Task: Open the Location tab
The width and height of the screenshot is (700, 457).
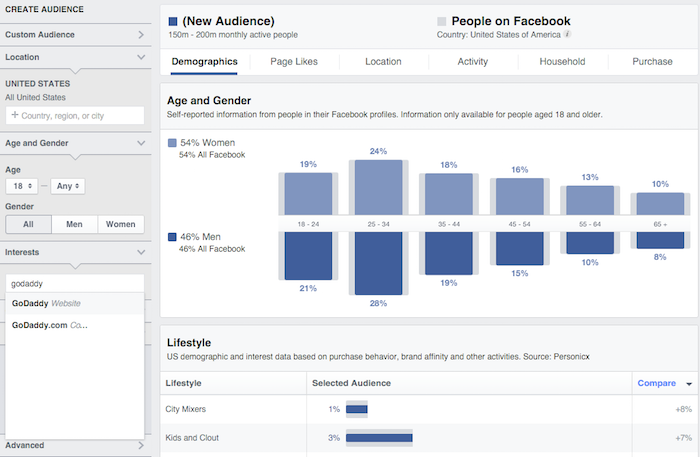Action: pos(383,62)
